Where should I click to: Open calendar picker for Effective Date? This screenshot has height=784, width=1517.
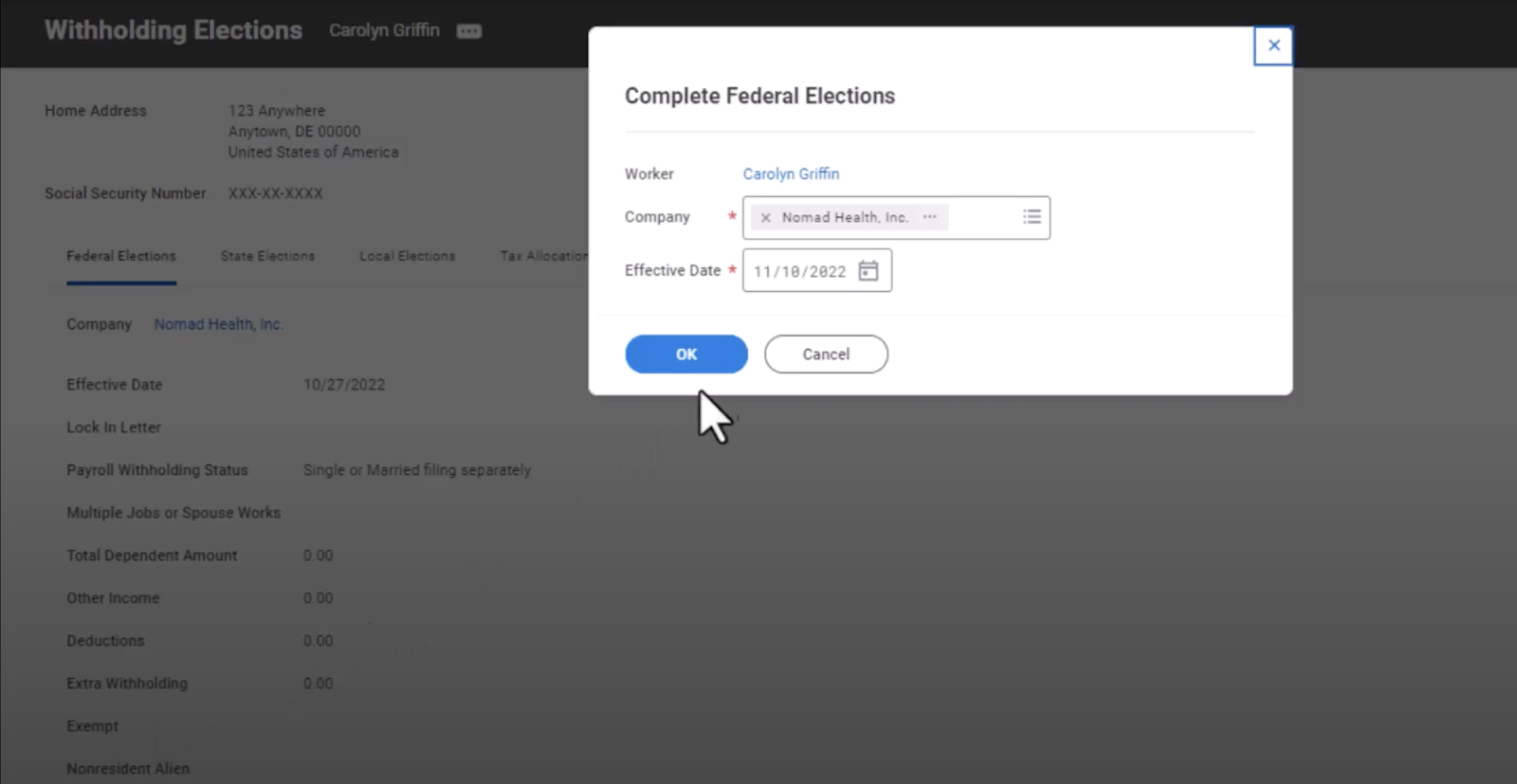(868, 271)
